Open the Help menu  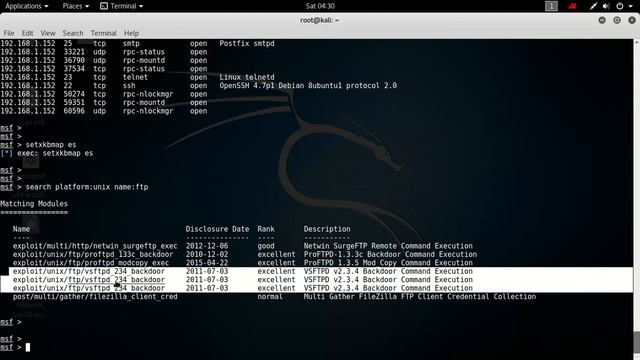pos(131,33)
